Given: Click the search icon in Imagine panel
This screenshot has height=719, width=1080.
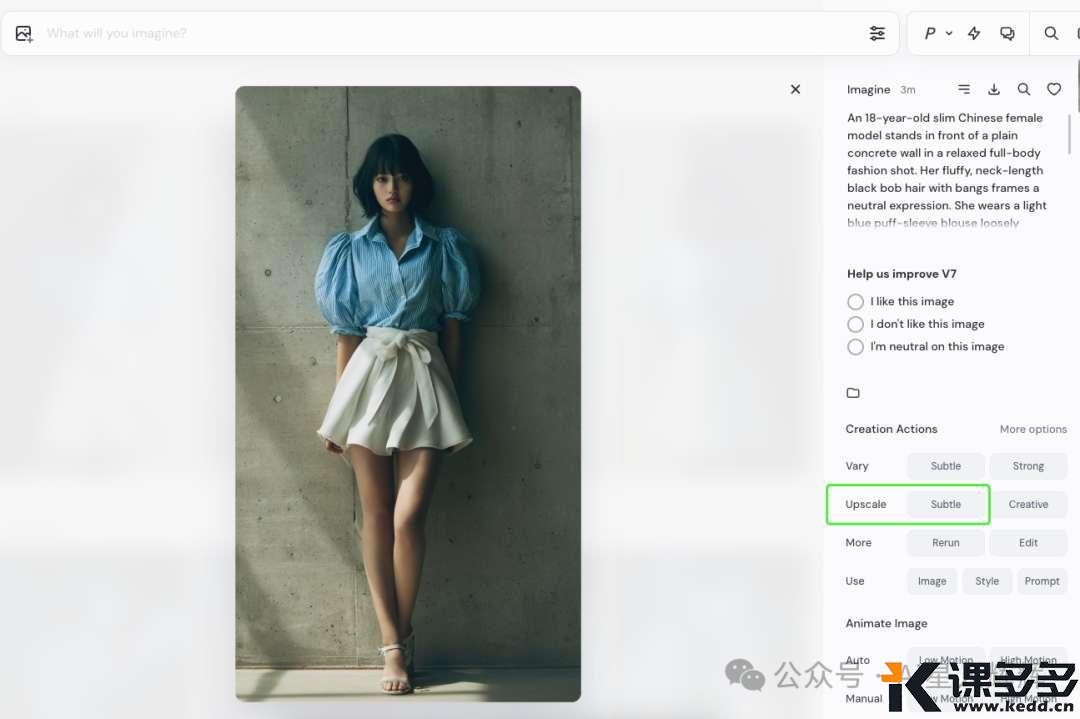Looking at the screenshot, I should pyautogui.click(x=1024, y=90).
